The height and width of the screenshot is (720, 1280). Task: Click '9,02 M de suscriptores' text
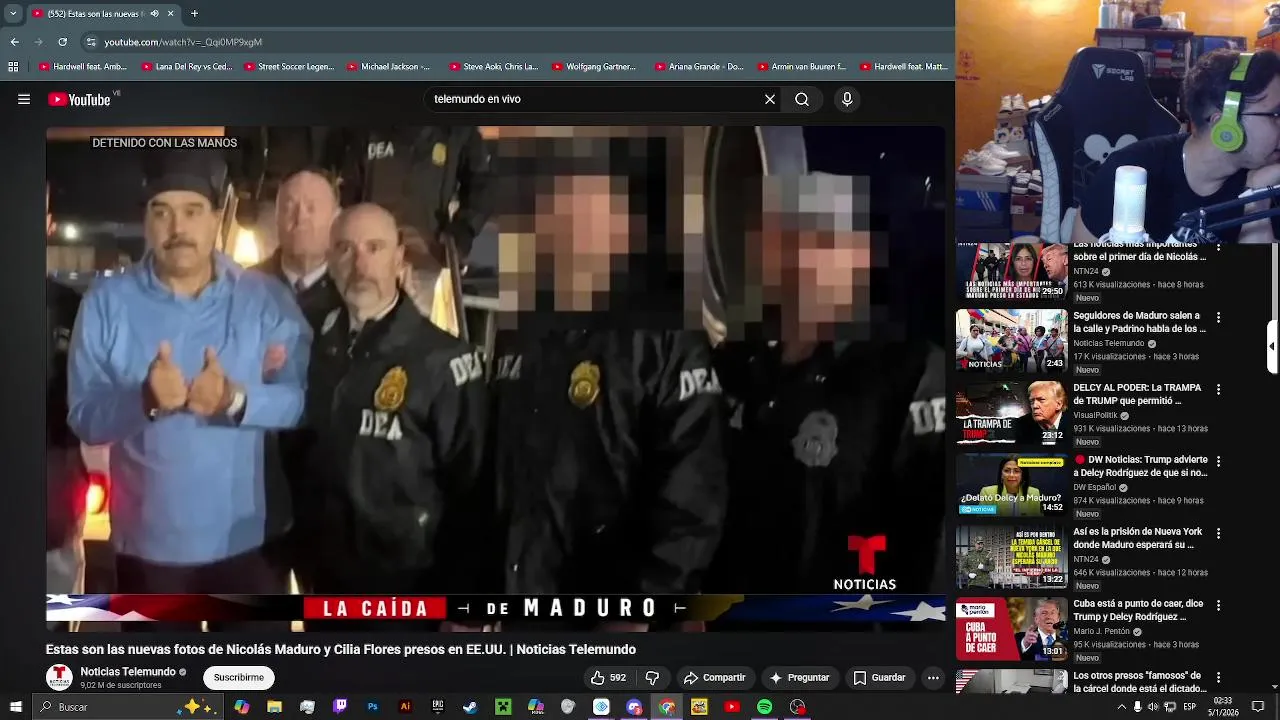(x=121, y=686)
